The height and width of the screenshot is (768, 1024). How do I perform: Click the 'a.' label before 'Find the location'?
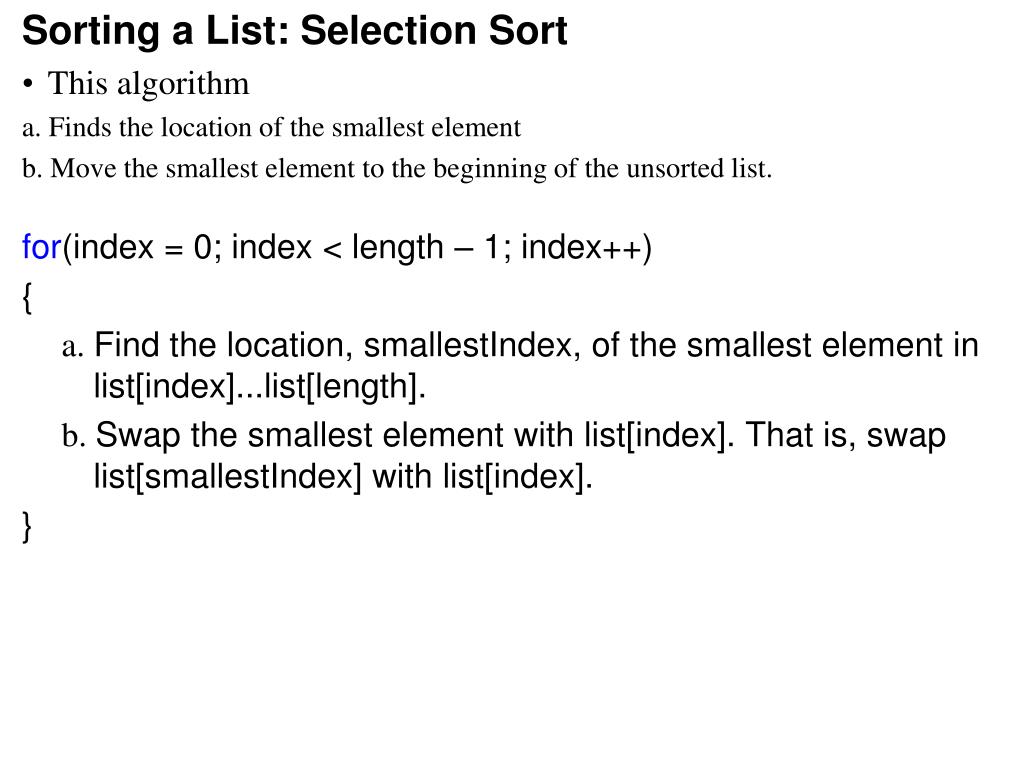[73, 347]
